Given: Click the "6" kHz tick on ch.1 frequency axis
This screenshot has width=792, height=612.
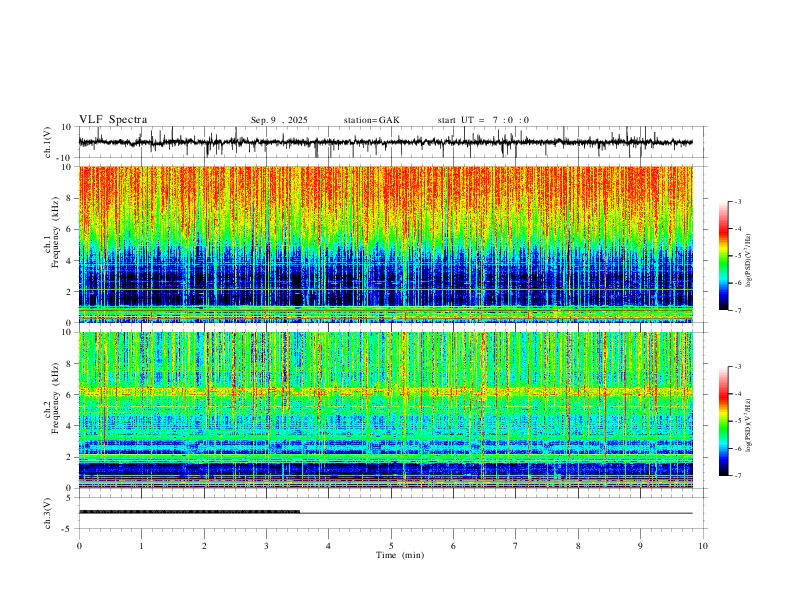Looking at the screenshot, I should click(x=69, y=229).
